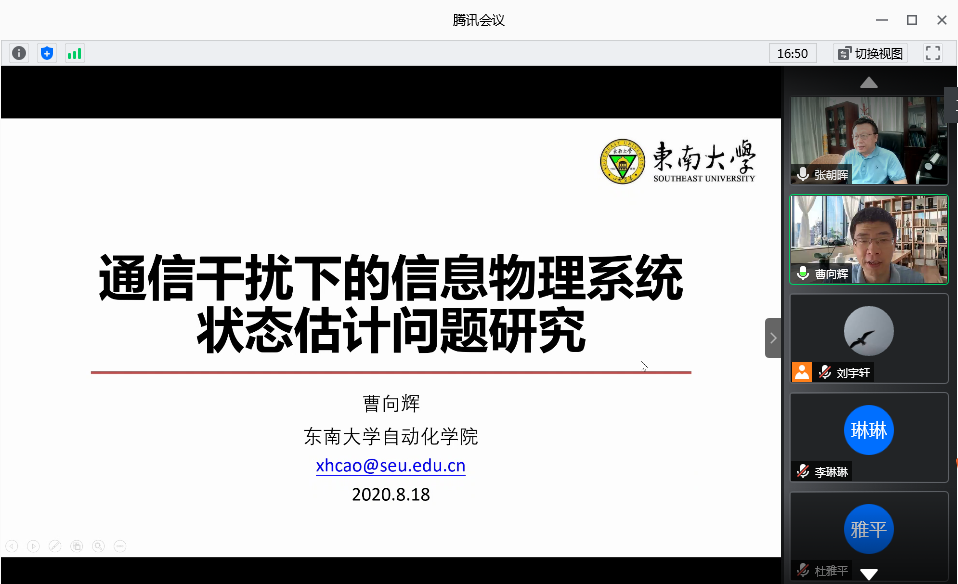This screenshot has height=584, width=958.
Task: Enter full screen mode
Action: 932,53
